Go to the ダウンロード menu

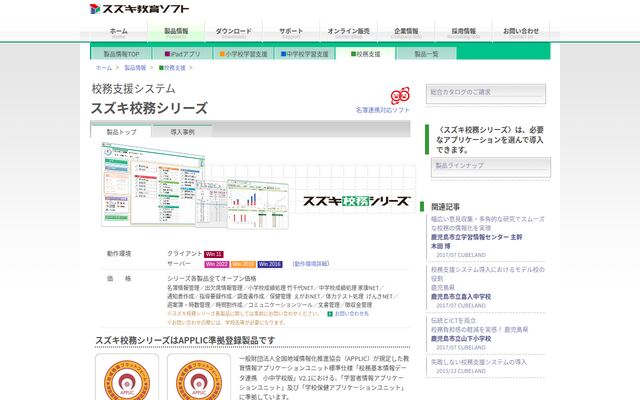[233, 33]
